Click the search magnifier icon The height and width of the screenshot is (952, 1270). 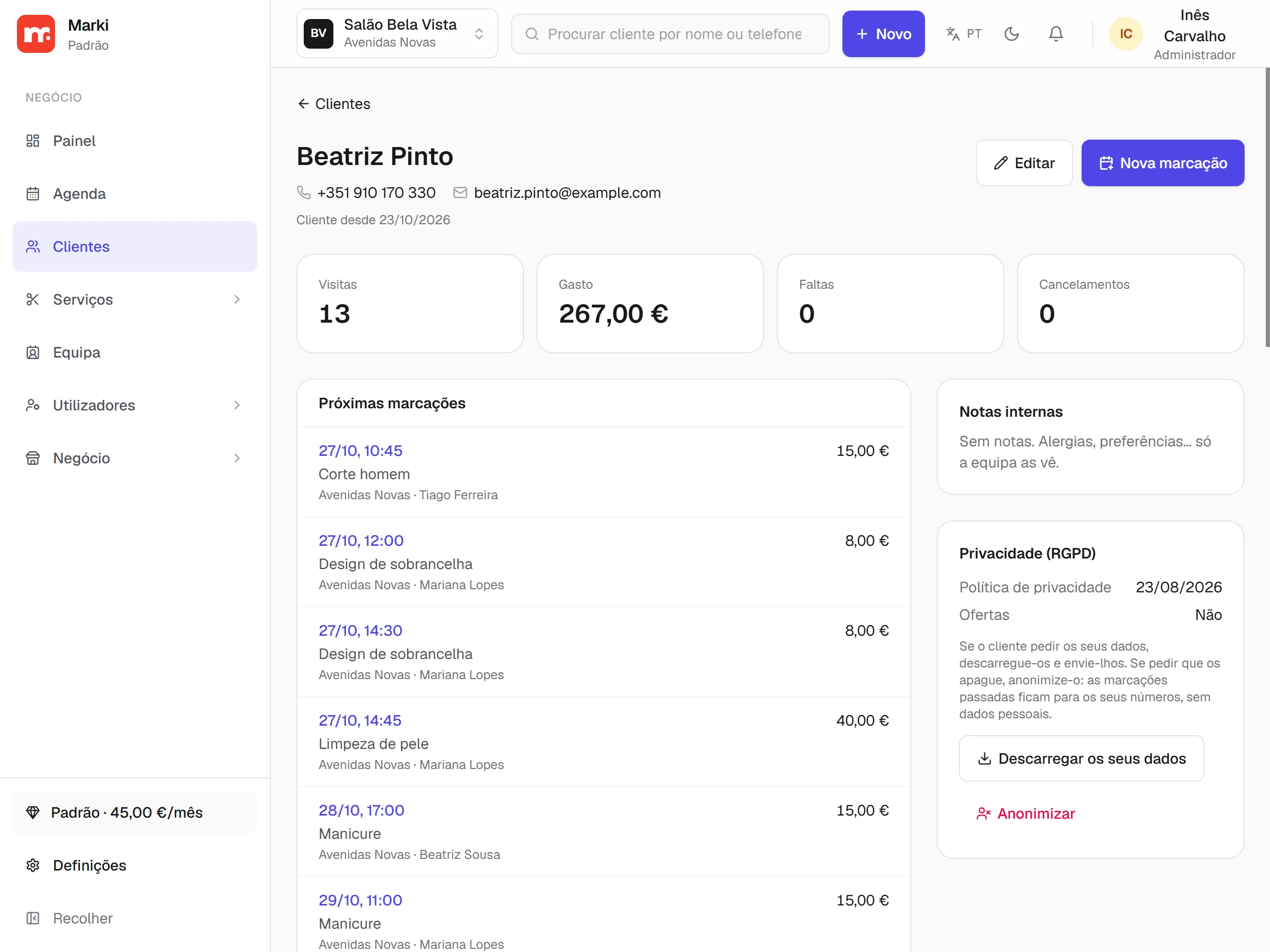click(532, 34)
